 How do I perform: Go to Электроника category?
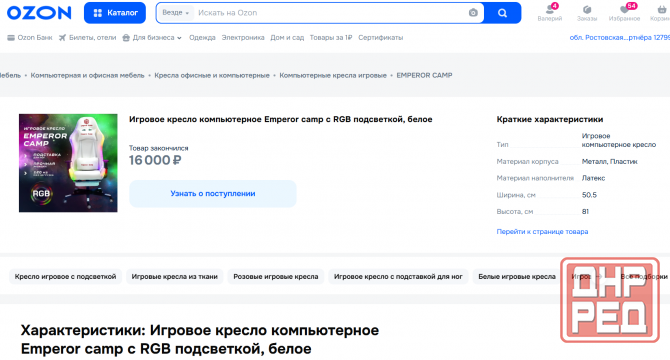pyautogui.click(x=243, y=38)
